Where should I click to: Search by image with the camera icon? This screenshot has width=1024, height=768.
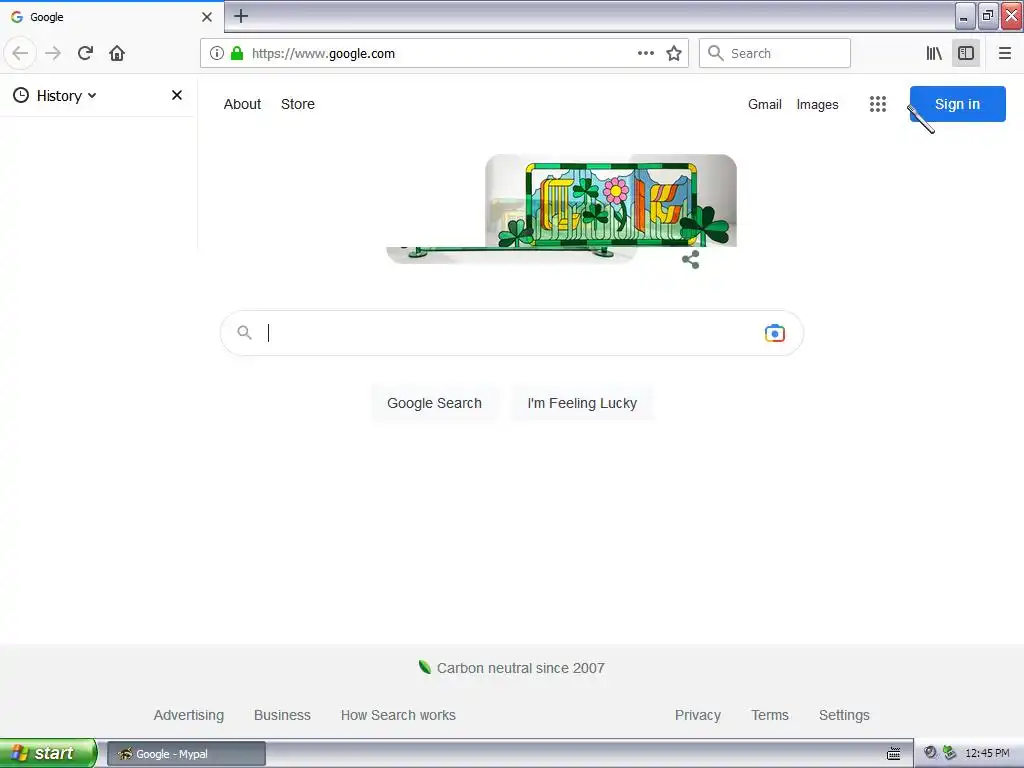pyautogui.click(x=775, y=333)
